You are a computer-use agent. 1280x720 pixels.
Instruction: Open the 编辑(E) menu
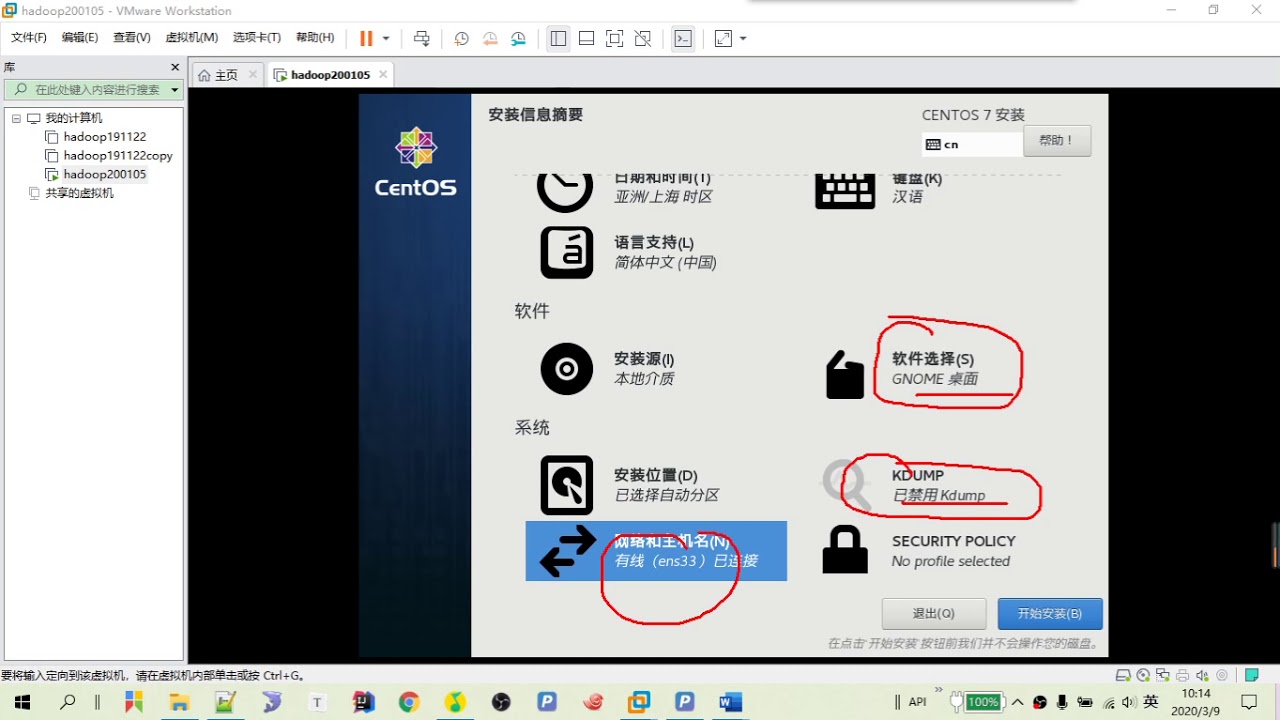(80, 37)
